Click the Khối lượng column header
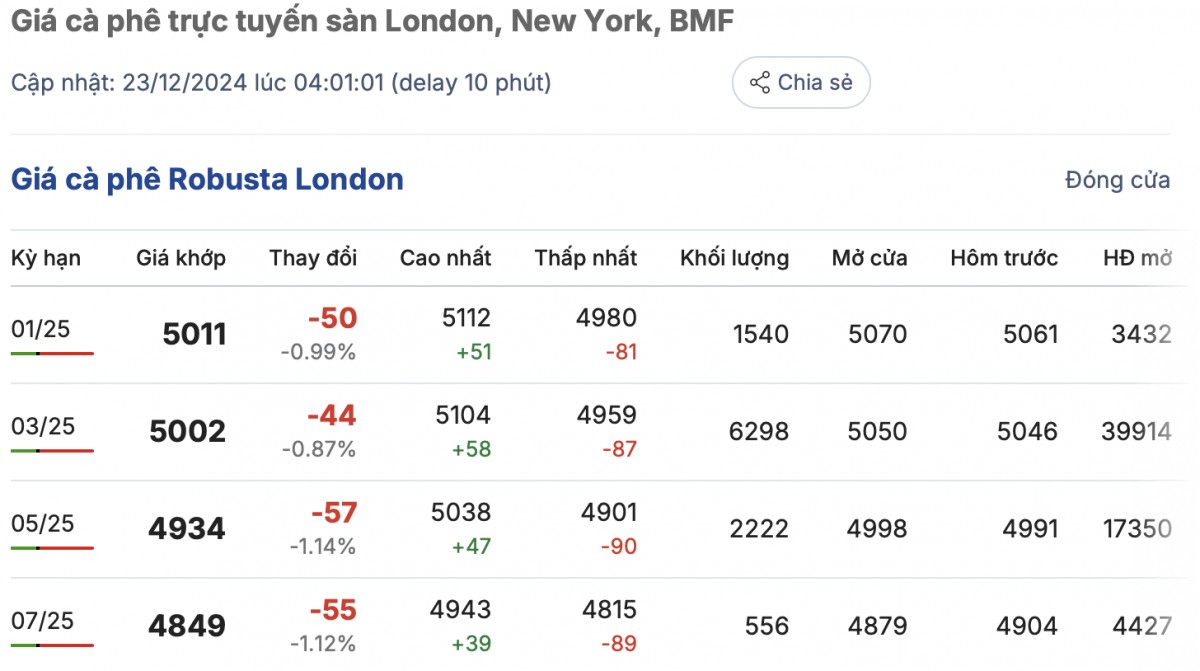The image size is (1200, 671). tap(735, 258)
